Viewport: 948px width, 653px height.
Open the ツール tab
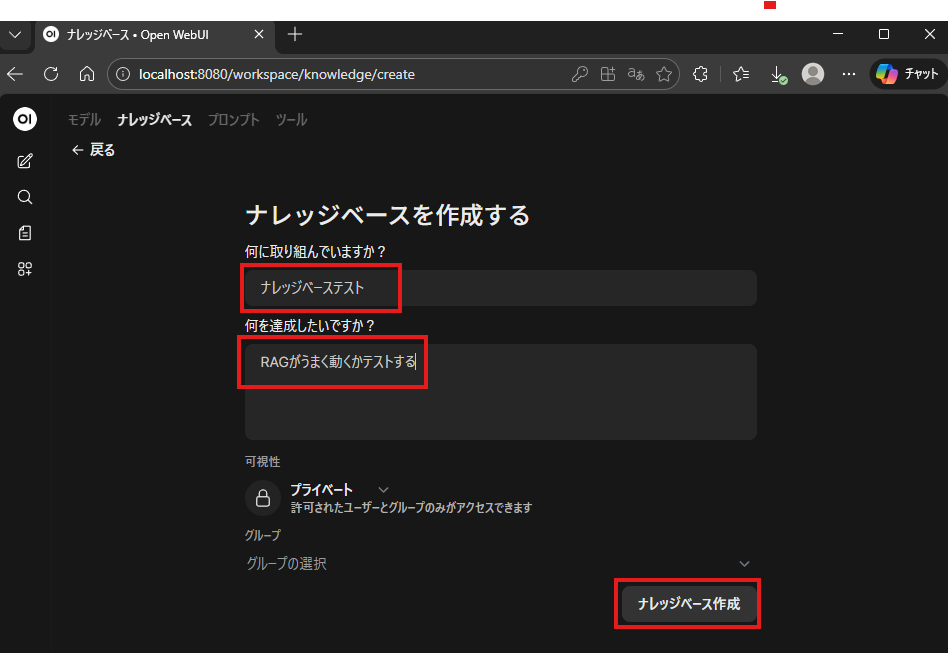pos(291,120)
